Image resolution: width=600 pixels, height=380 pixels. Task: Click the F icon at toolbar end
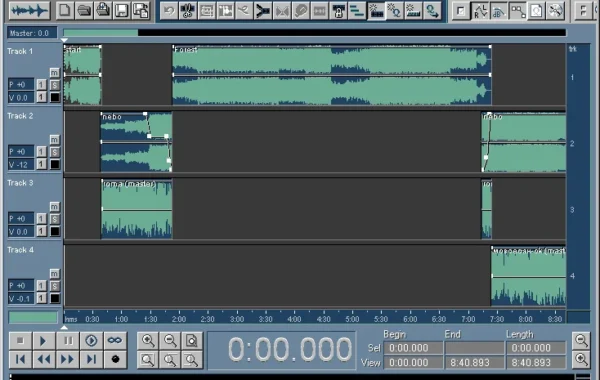[x=583, y=11]
